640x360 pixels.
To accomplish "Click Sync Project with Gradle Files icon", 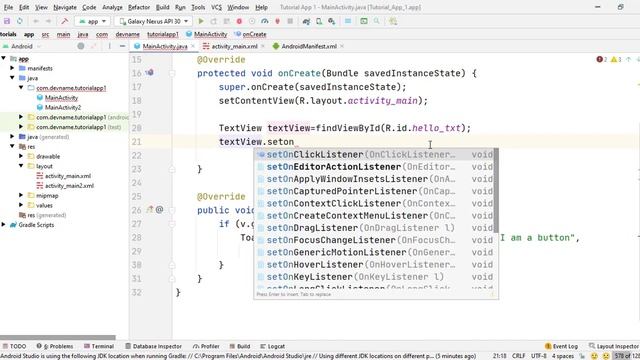I will 306,21.
